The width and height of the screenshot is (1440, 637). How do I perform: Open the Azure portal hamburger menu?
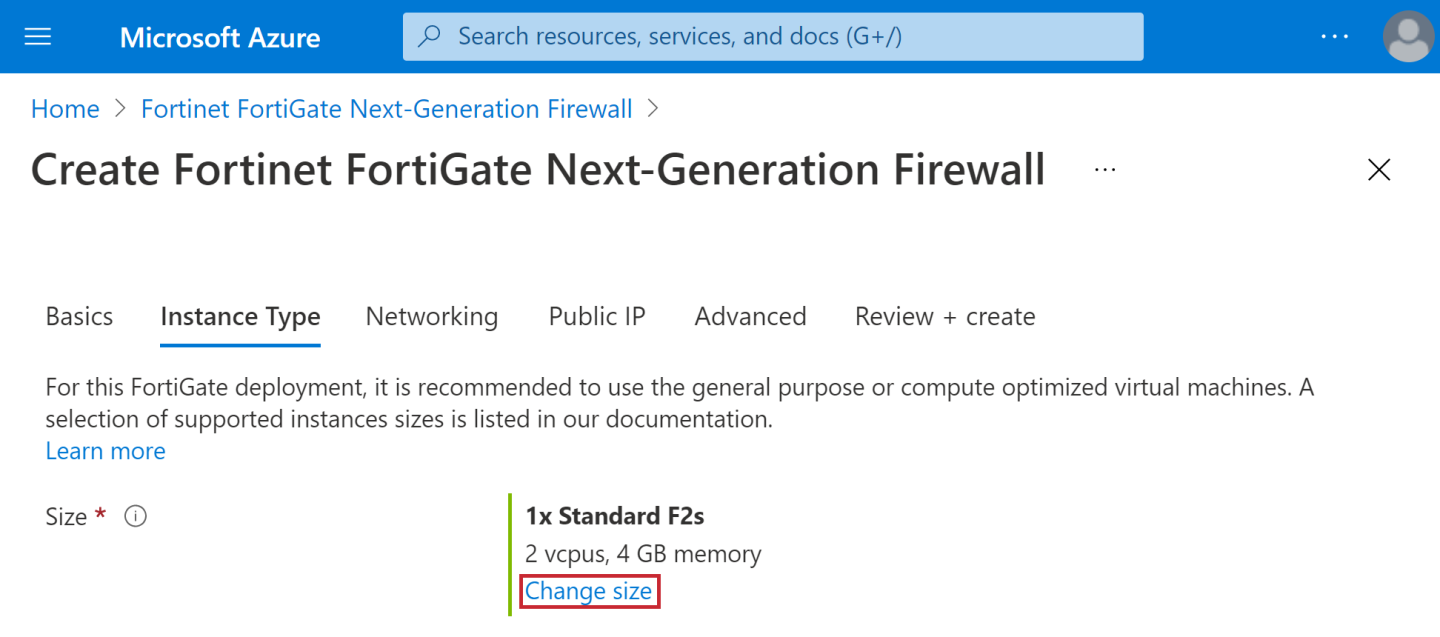(x=38, y=37)
